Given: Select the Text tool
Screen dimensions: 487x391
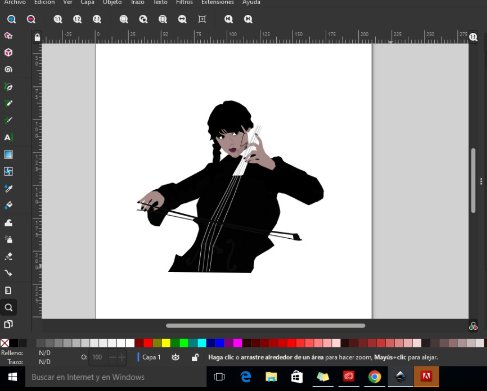Looking at the screenshot, I should [x=8, y=137].
